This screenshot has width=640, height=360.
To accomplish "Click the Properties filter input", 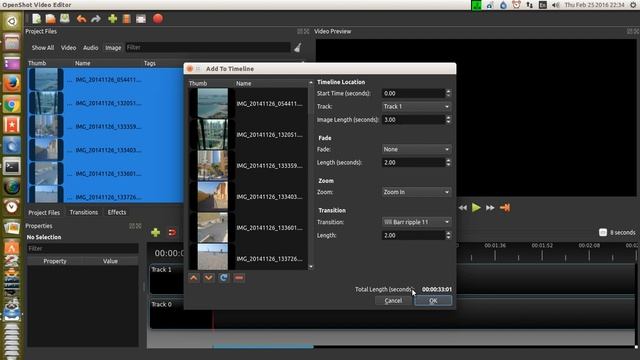I will 83,249.
